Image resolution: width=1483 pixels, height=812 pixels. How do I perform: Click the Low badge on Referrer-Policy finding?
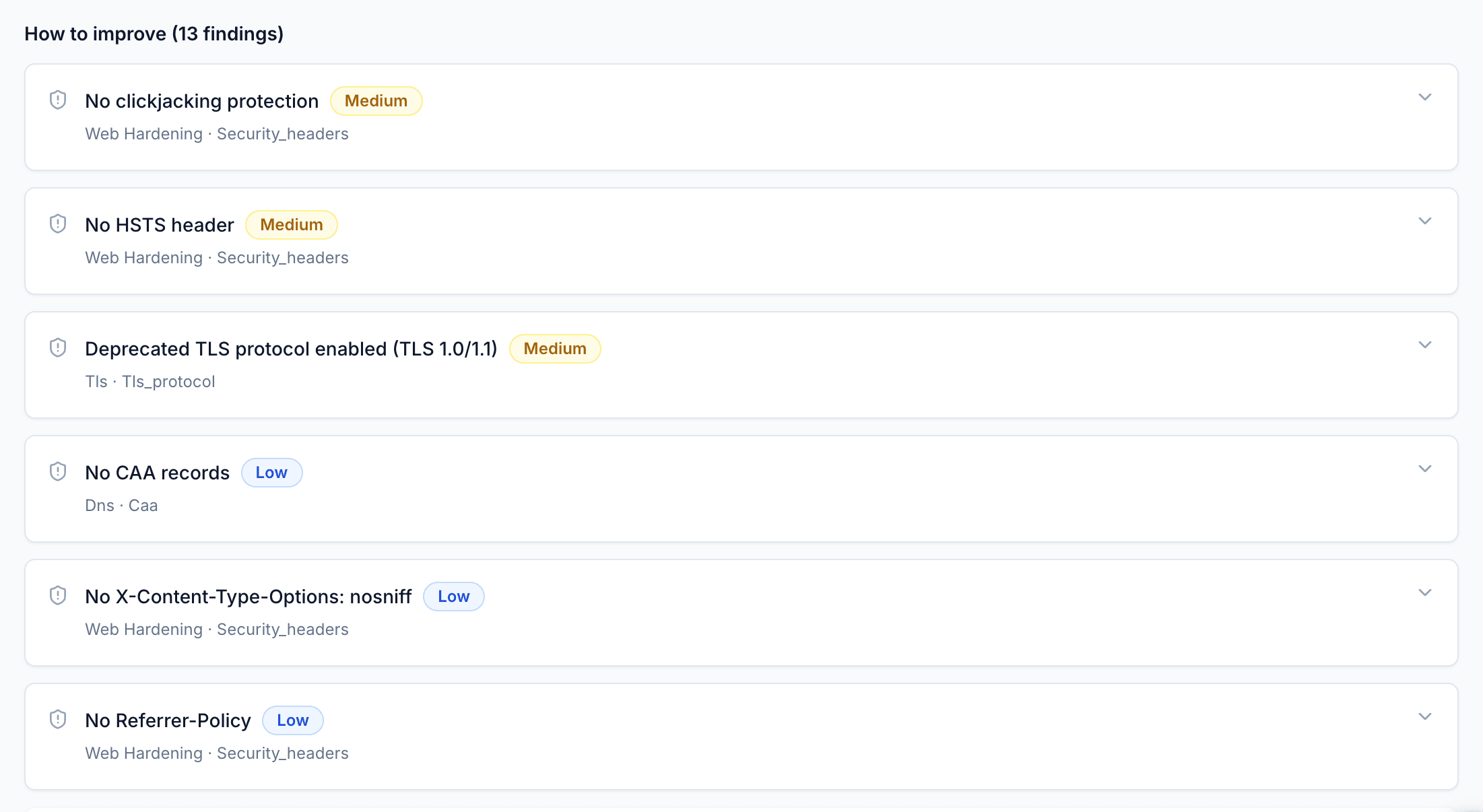(293, 720)
